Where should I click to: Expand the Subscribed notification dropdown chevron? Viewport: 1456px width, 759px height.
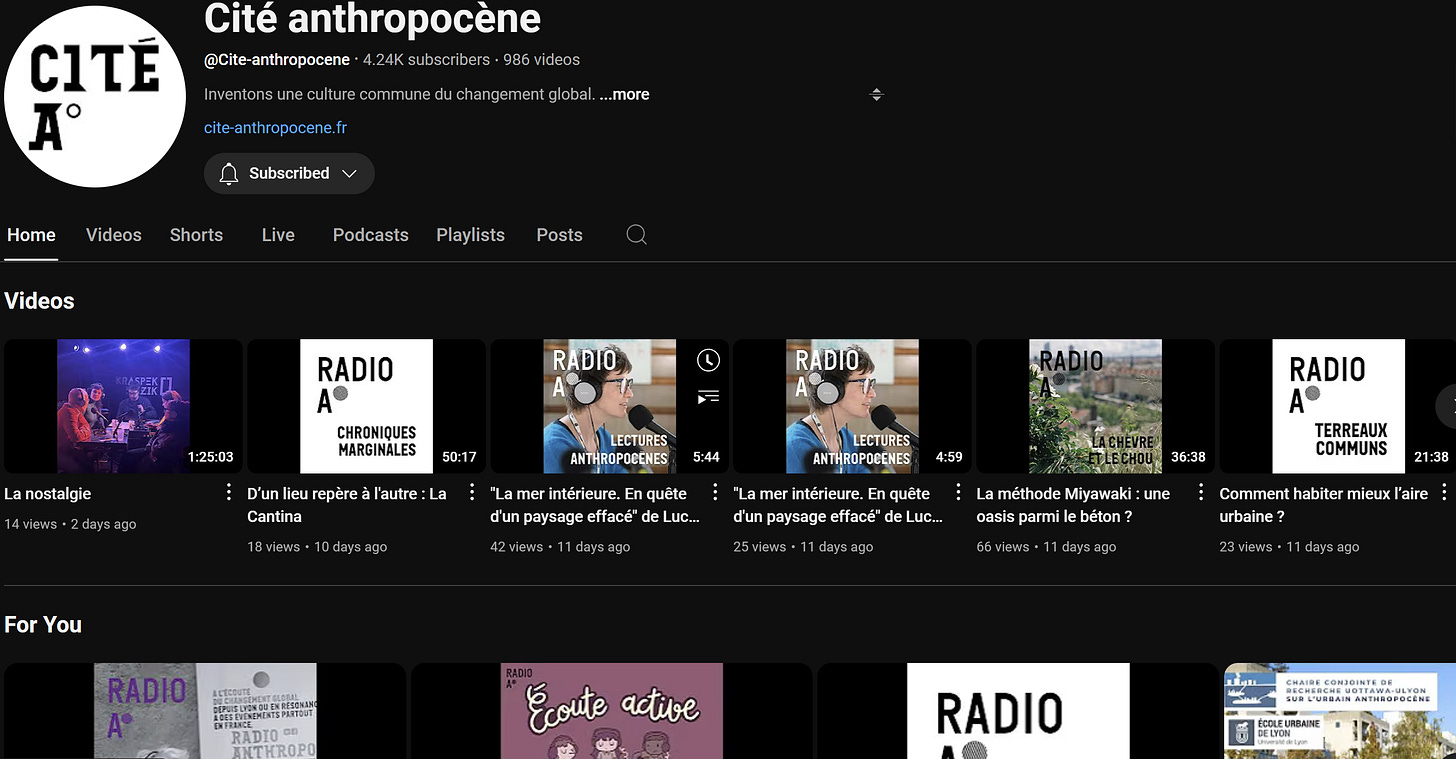[349, 174]
